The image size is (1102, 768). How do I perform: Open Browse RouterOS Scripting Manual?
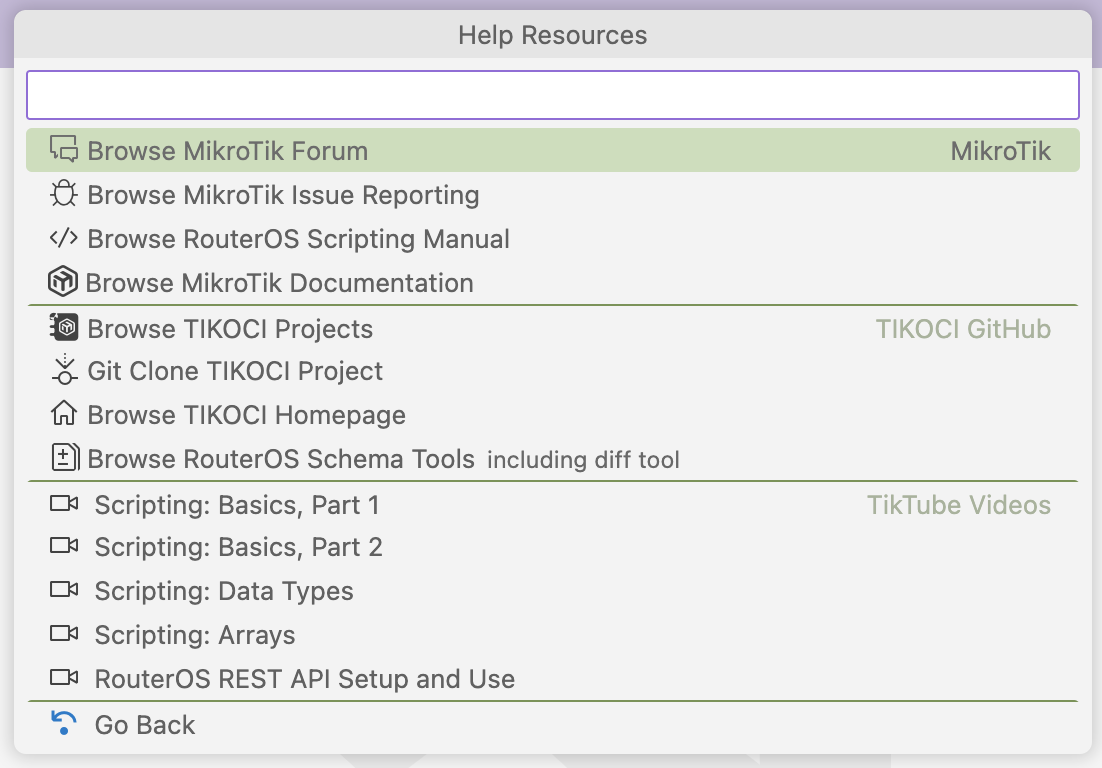[552, 239]
